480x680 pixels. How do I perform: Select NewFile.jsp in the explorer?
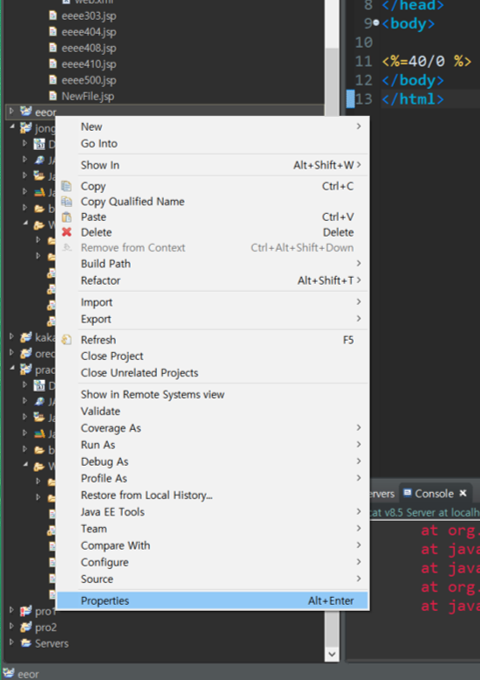[88, 96]
